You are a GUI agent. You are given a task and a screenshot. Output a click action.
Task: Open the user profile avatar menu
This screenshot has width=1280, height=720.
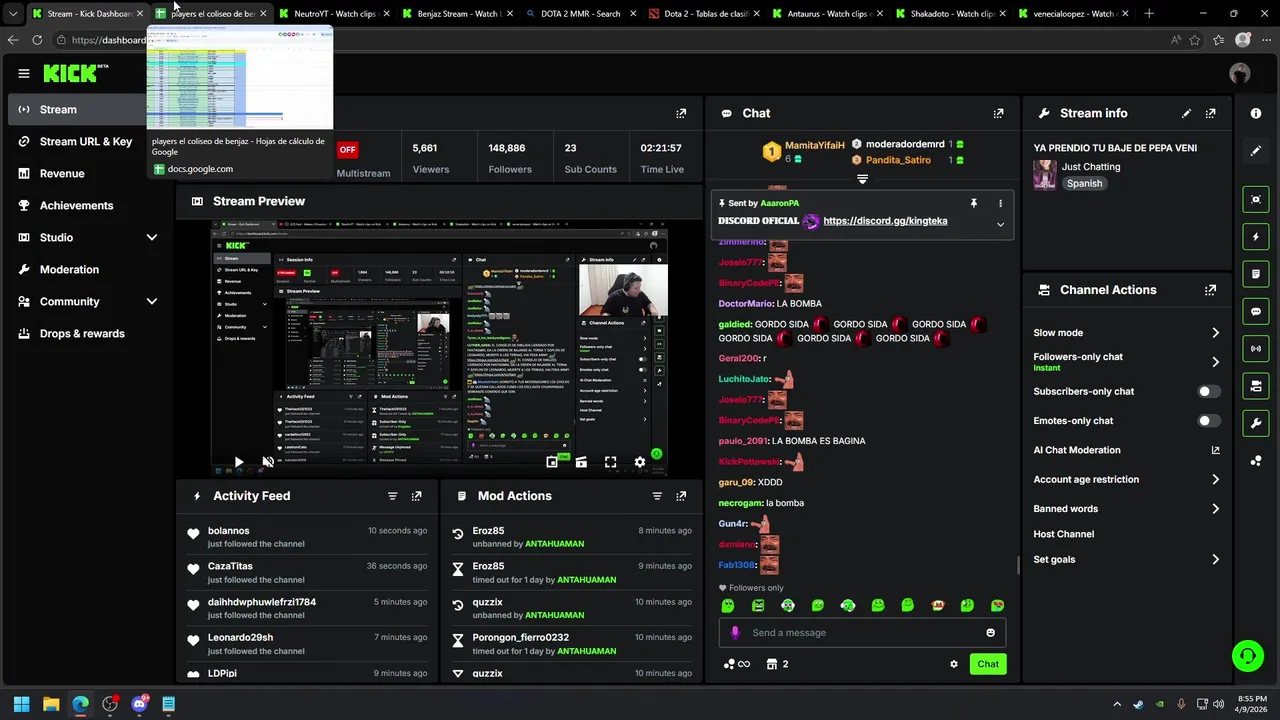coord(1240,73)
